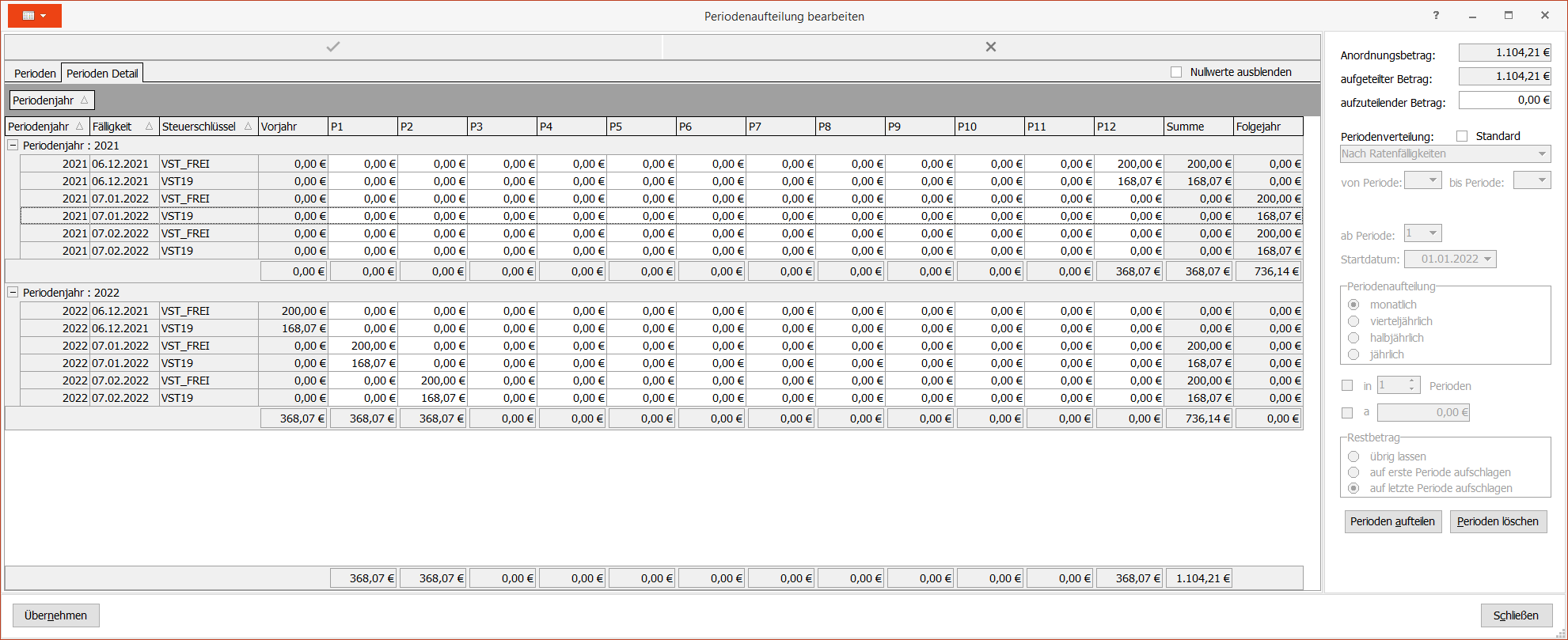Viewport: 1568px width, 640px height.
Task: Click the Summe column header
Action: click(x=1198, y=127)
